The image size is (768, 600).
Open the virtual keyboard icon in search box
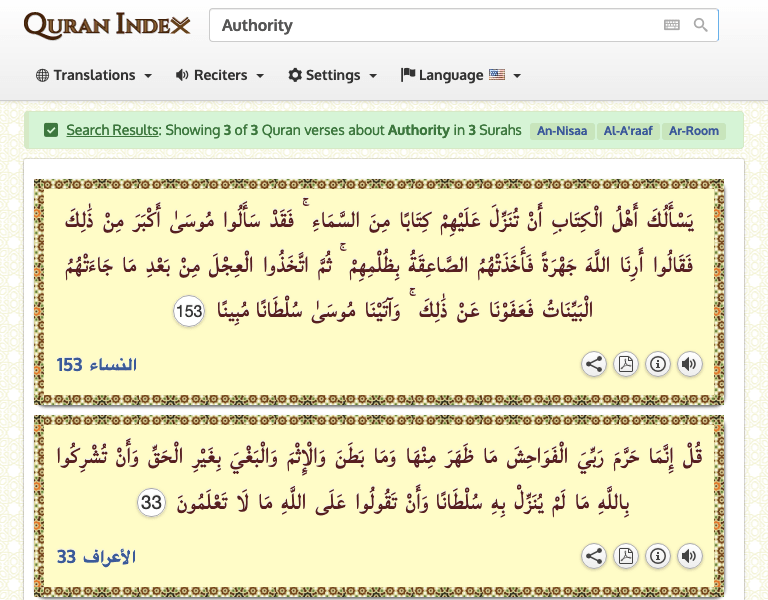coord(672,25)
